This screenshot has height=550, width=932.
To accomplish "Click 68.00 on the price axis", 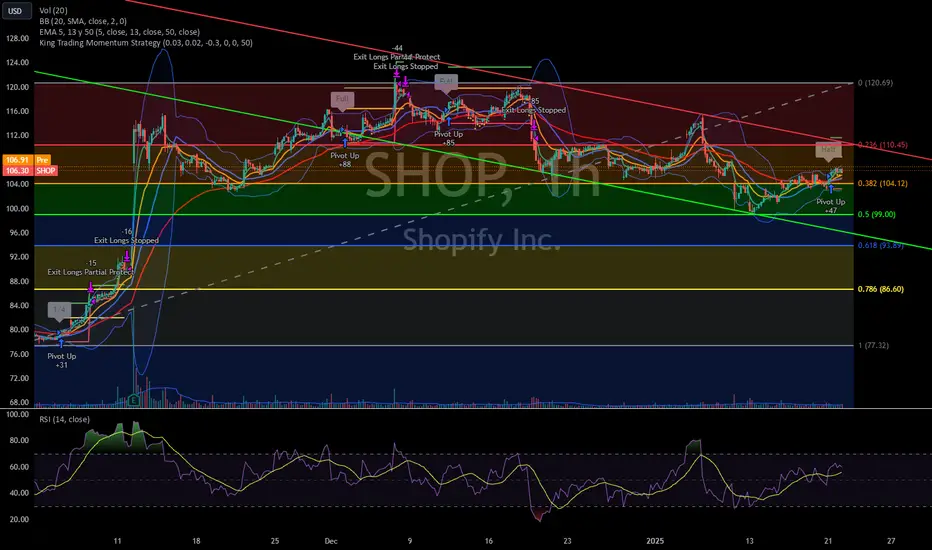I will tap(17, 403).
